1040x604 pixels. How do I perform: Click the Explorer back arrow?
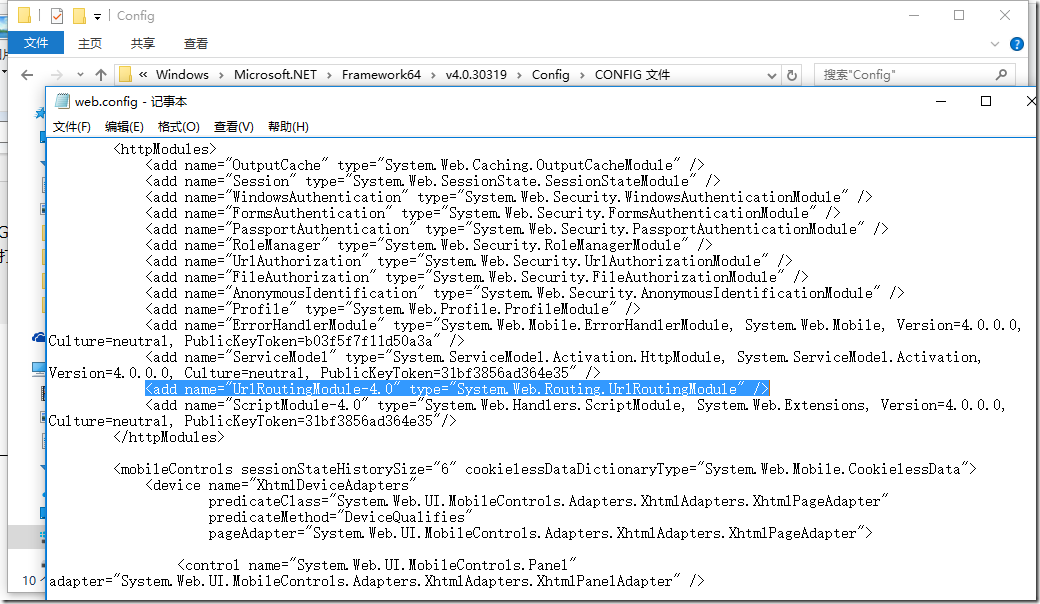click(27, 75)
